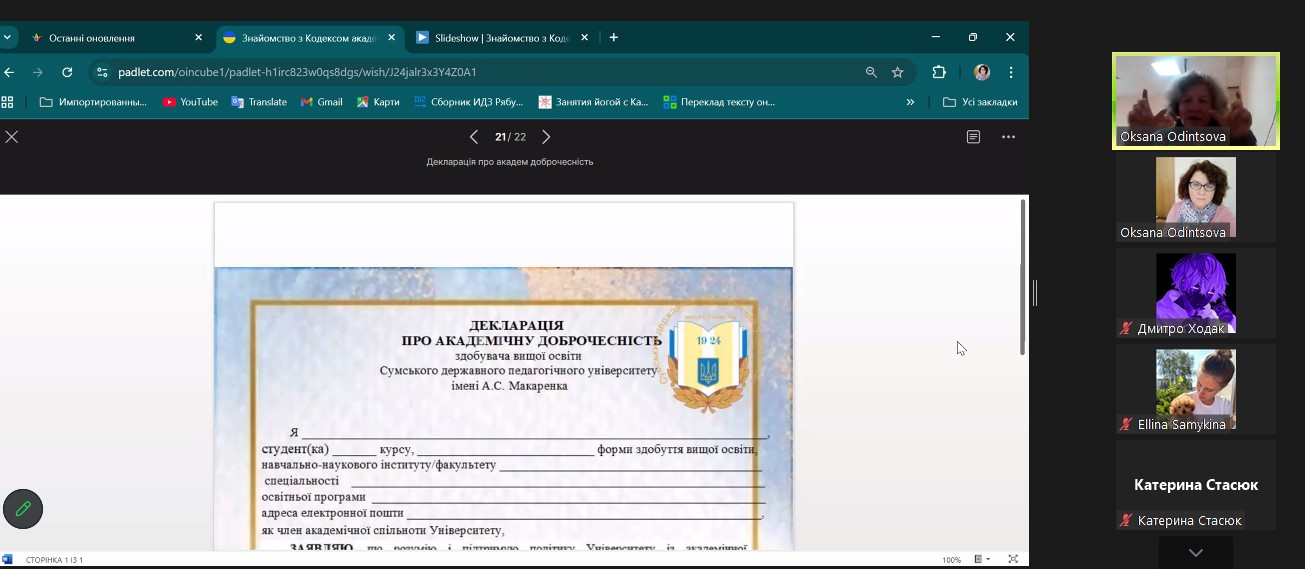Open the Усі закладки folder
The height and width of the screenshot is (569, 1305).
[980, 102]
